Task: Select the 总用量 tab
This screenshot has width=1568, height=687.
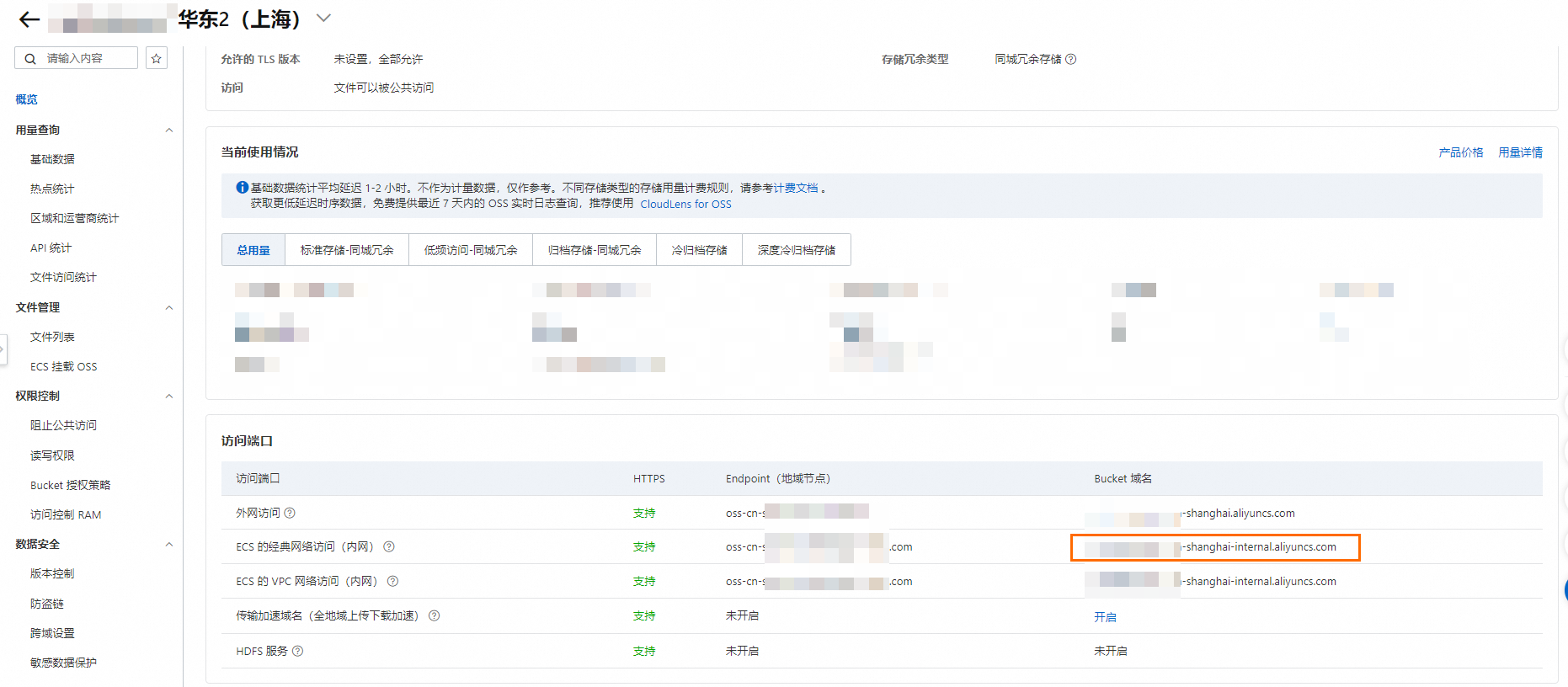Action: pos(253,250)
